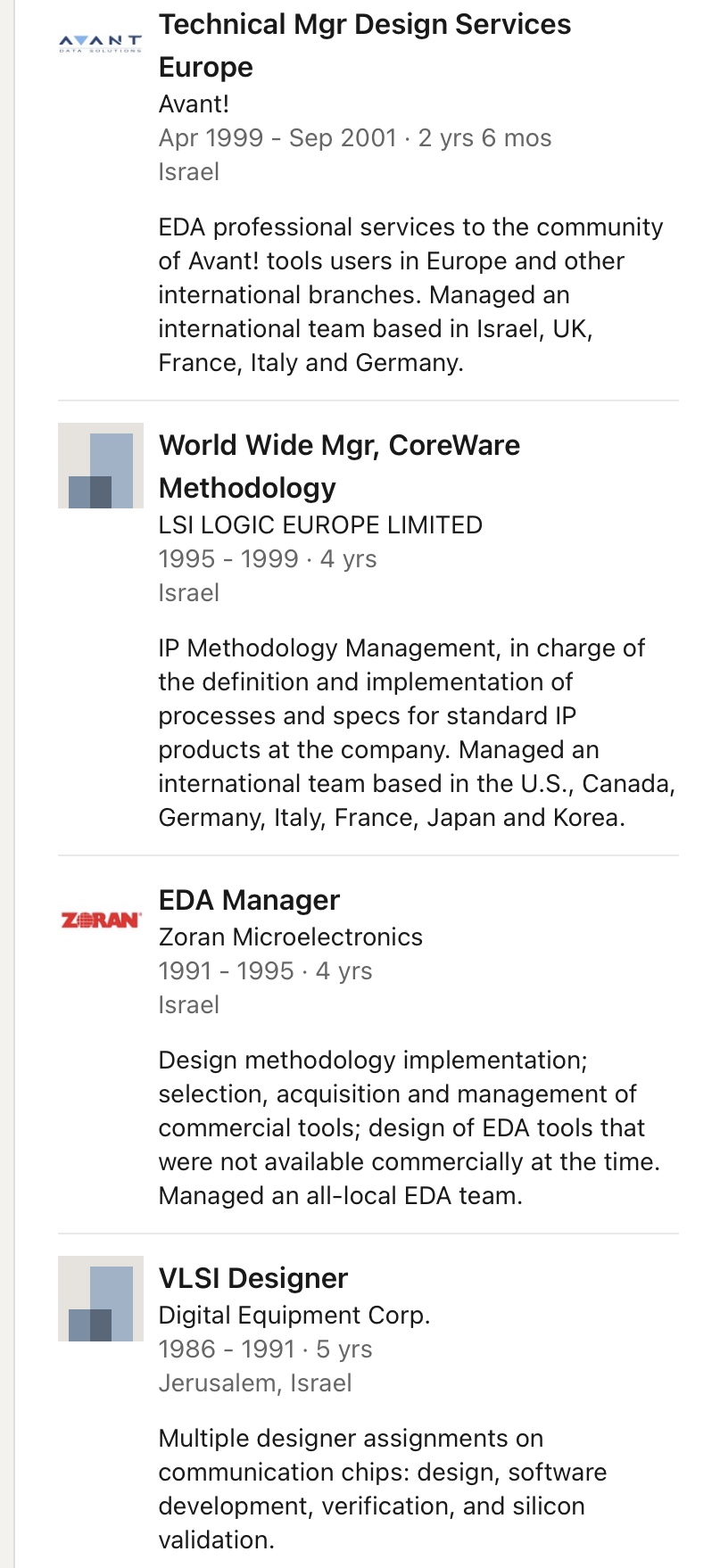
Task: Click the LSI Logic placeholder company logo
Action: click(x=100, y=466)
